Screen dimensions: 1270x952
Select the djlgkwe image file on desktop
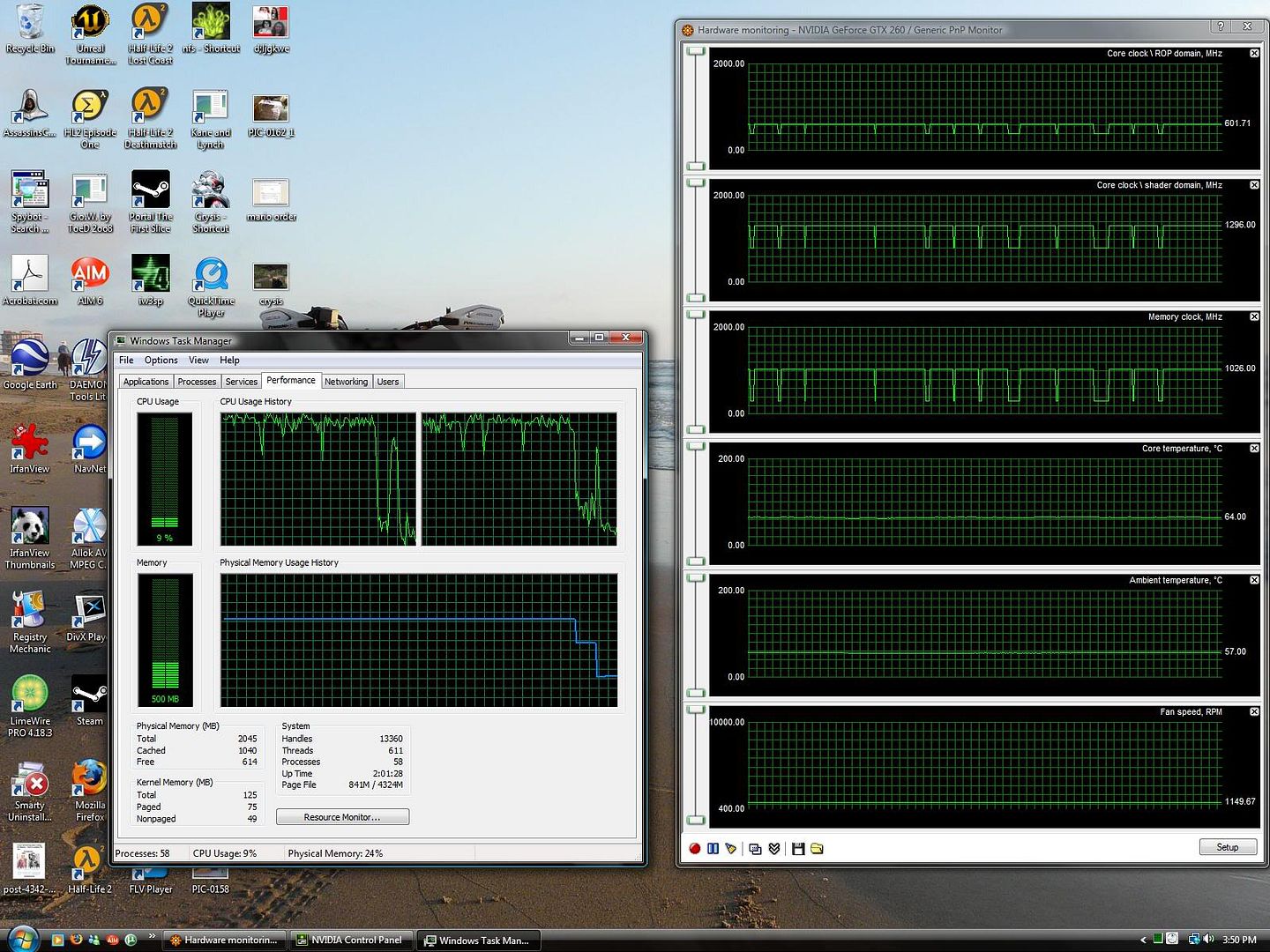(271, 28)
